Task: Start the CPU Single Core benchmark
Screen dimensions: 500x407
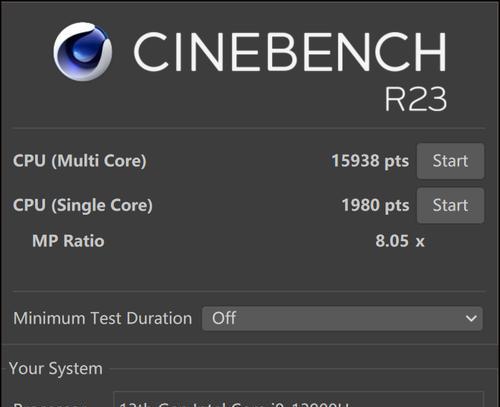Action: [450, 205]
